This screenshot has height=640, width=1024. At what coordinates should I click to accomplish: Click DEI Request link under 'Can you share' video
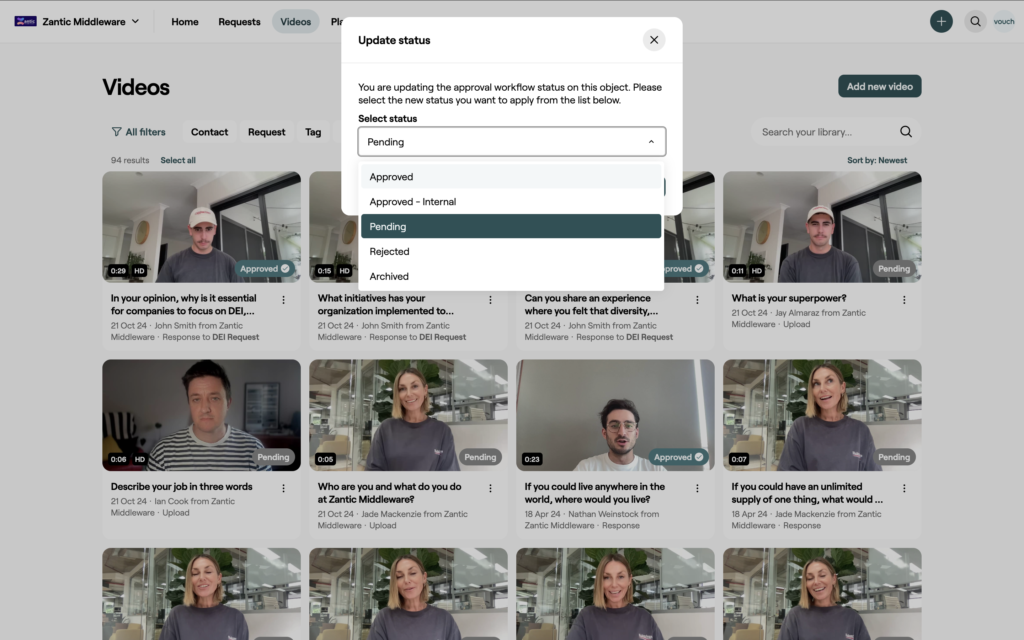click(x=649, y=337)
